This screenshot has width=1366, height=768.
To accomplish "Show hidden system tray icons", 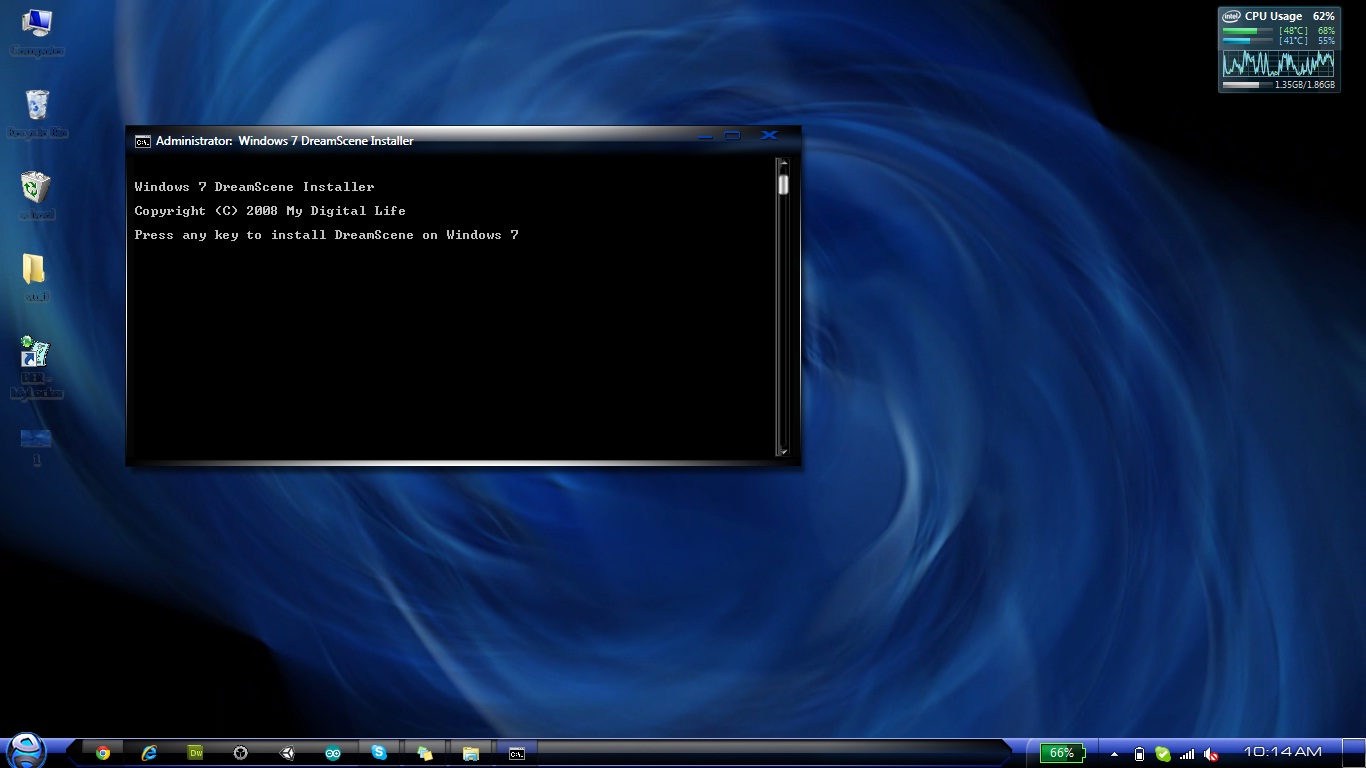I will [1115, 754].
